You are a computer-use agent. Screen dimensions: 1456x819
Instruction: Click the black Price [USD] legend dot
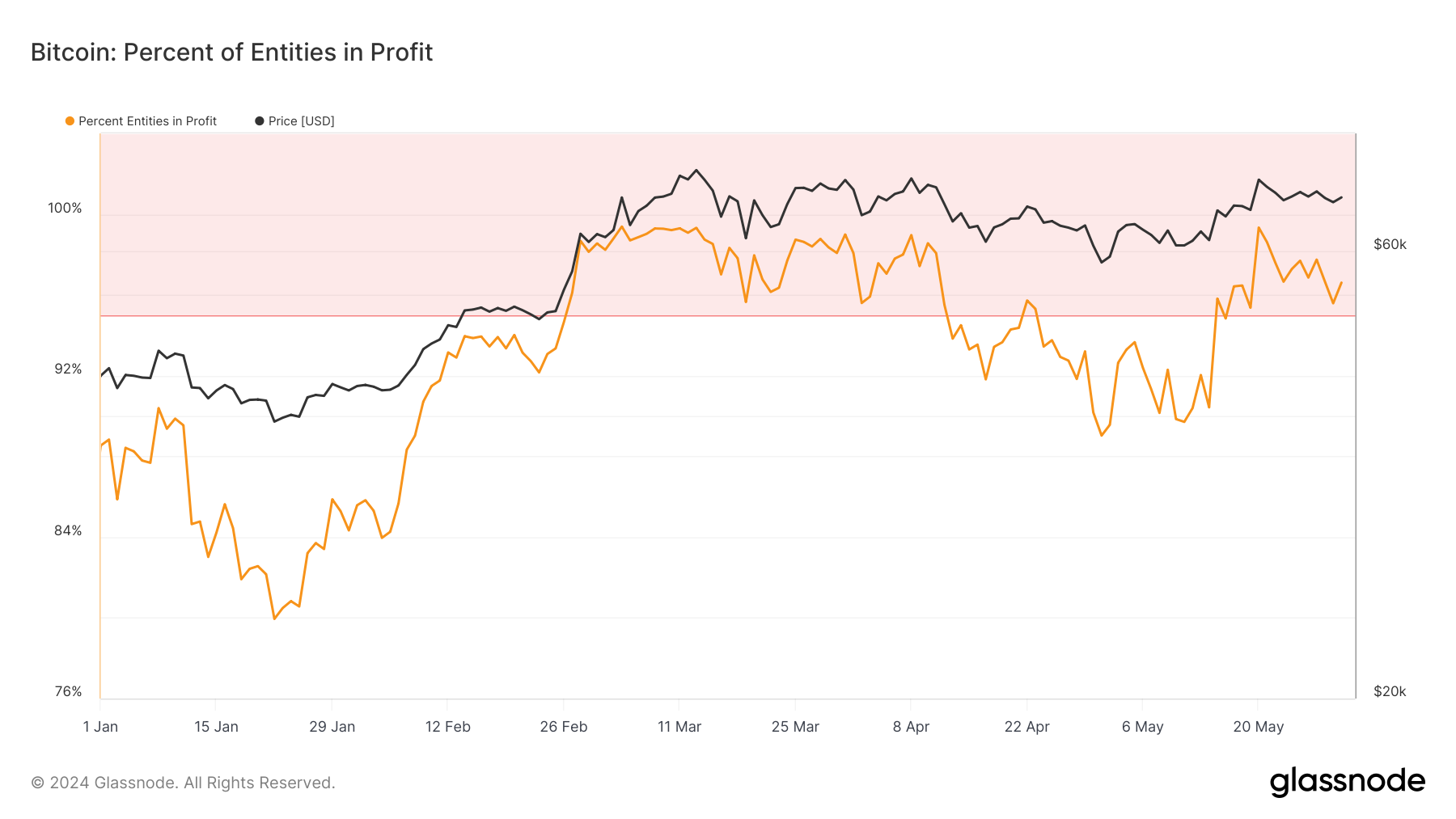(260, 121)
